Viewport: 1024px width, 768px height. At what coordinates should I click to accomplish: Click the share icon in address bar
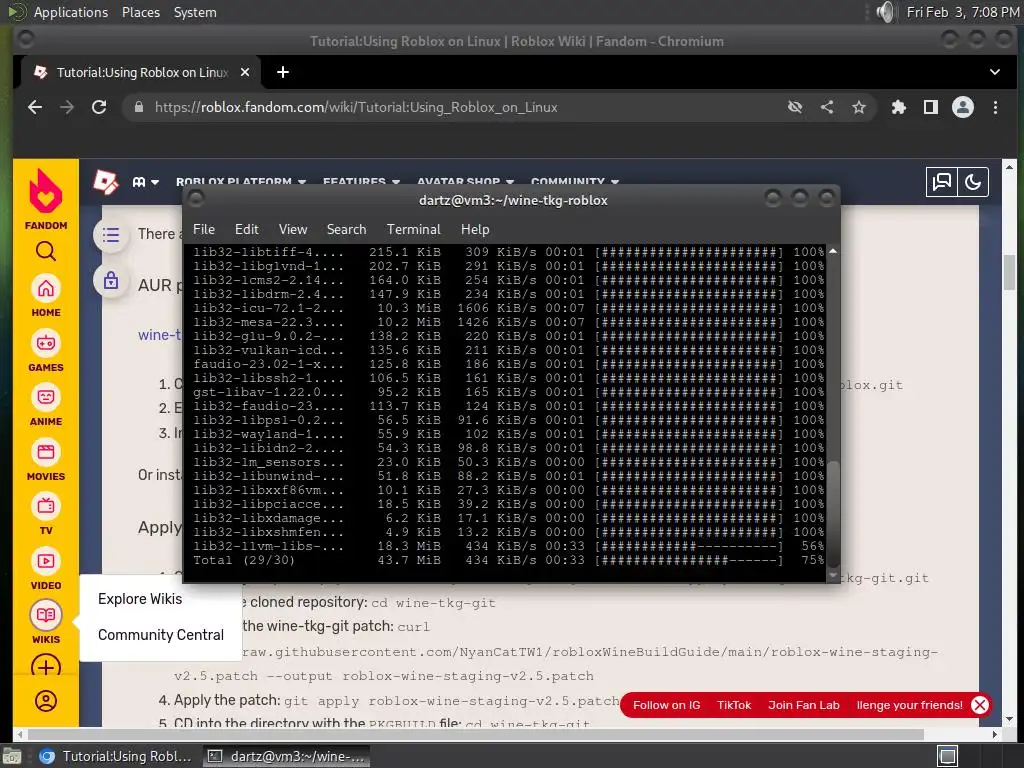[x=827, y=107]
